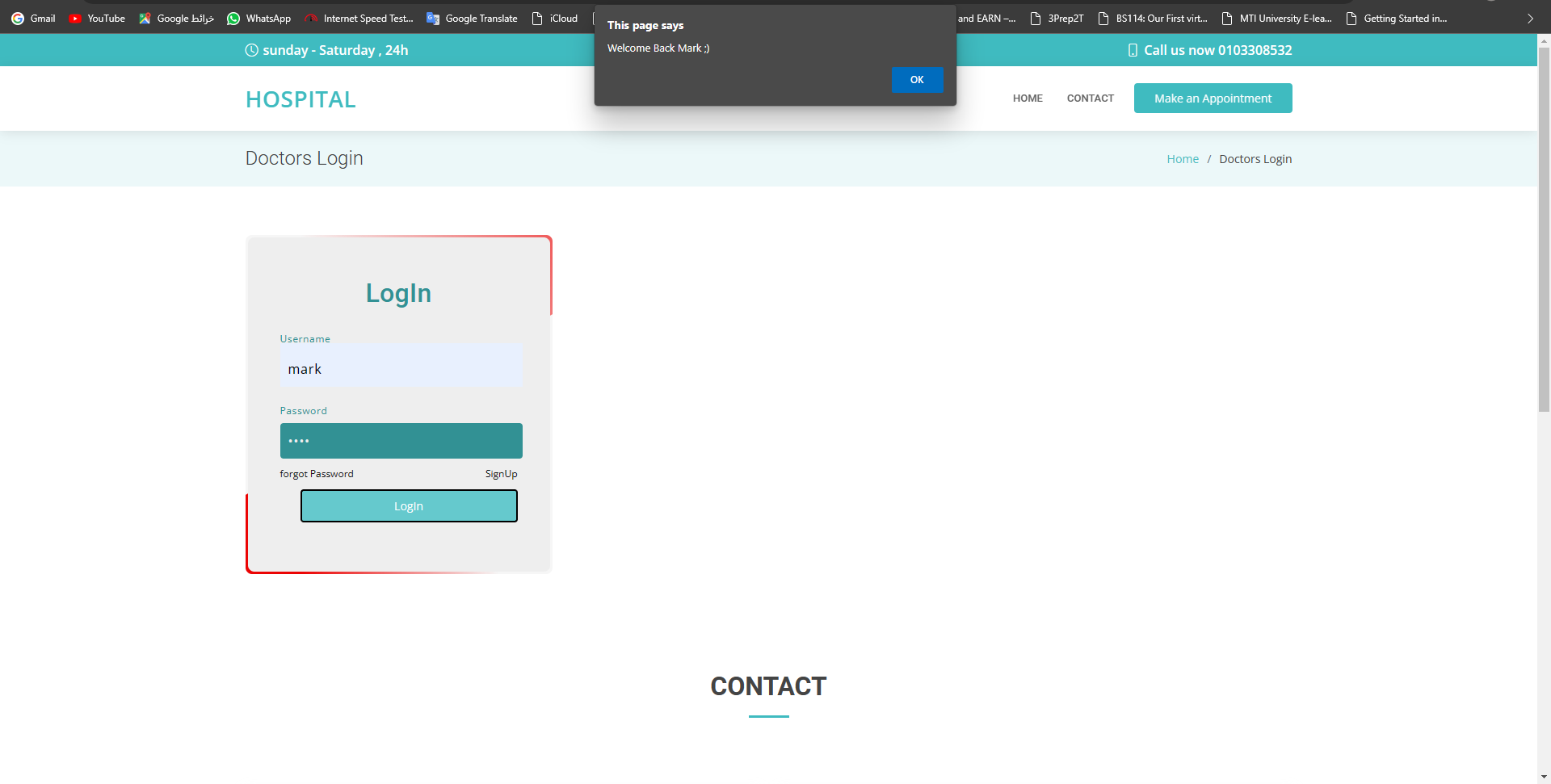Submit the form with the Login button
Screen dimensions: 1551x784
409,506
